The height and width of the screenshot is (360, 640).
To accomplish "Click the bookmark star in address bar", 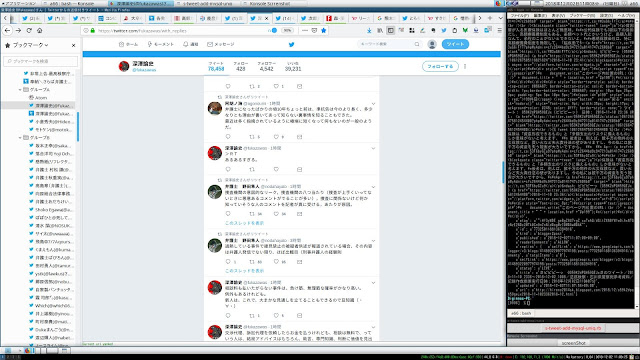I will pos(324,30).
